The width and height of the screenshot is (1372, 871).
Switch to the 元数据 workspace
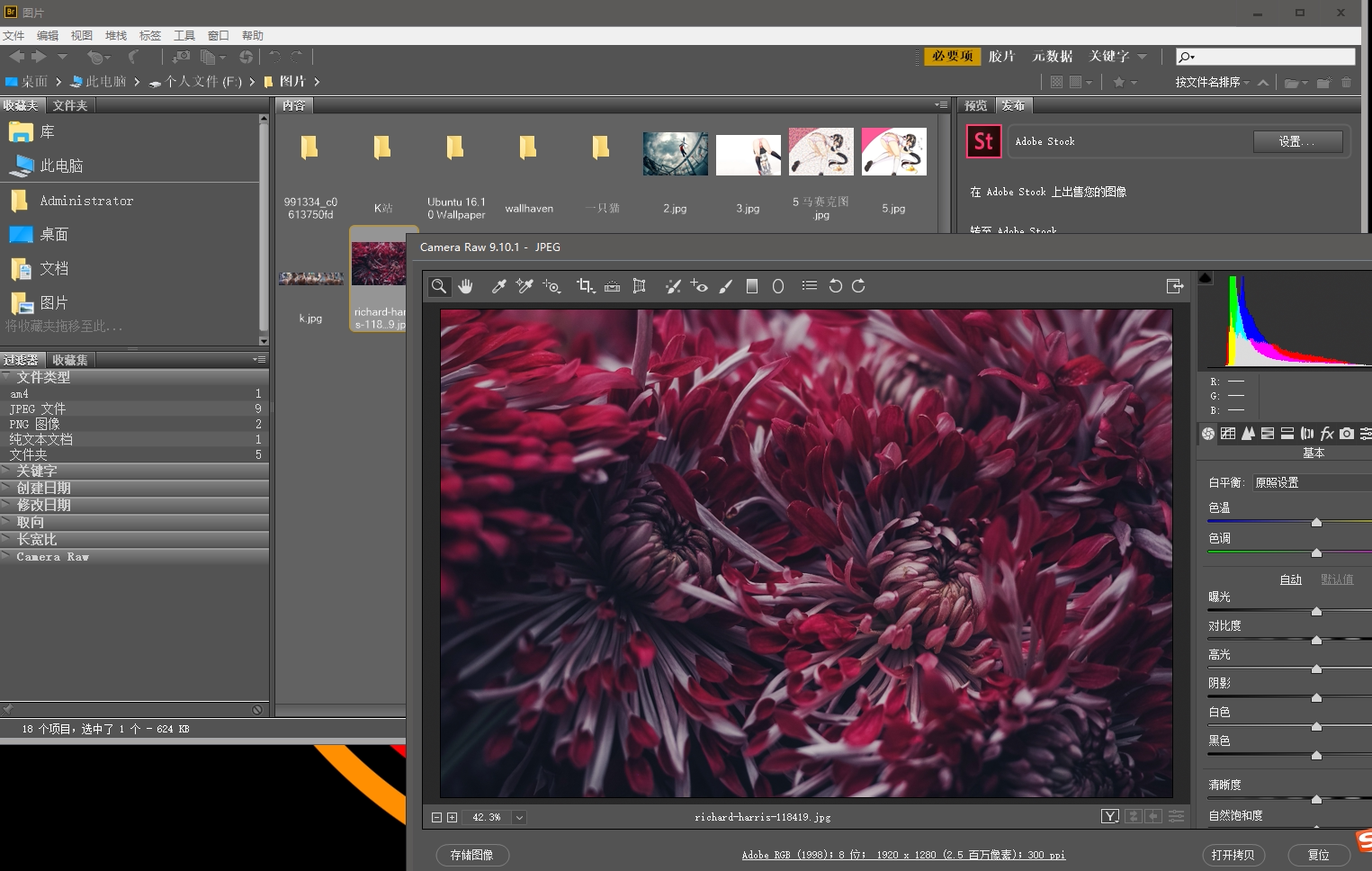pos(1052,56)
